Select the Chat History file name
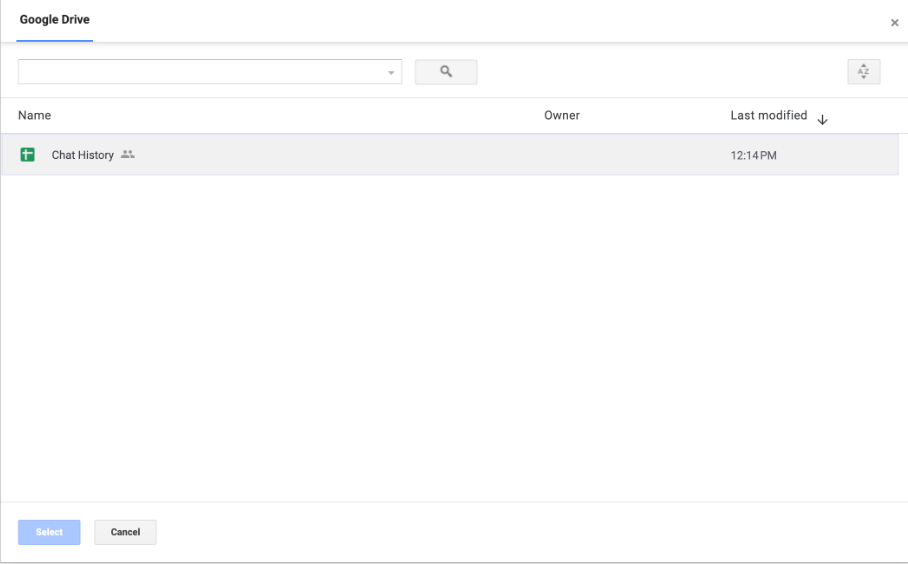Viewport: 908px width, 564px height. click(x=82, y=155)
